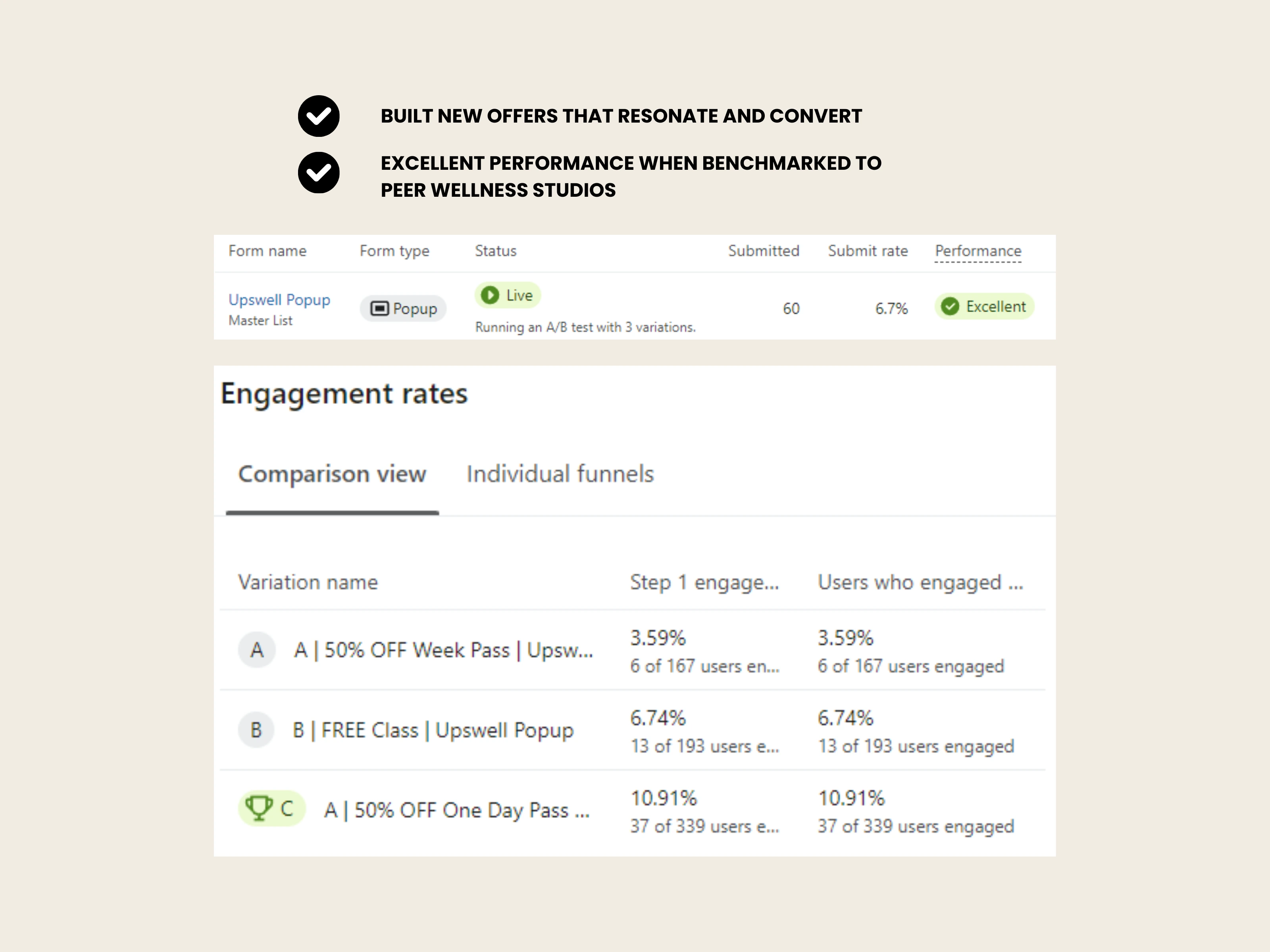
Task: Click checkmark icon beside Excellent Performance headline
Action: [319, 173]
